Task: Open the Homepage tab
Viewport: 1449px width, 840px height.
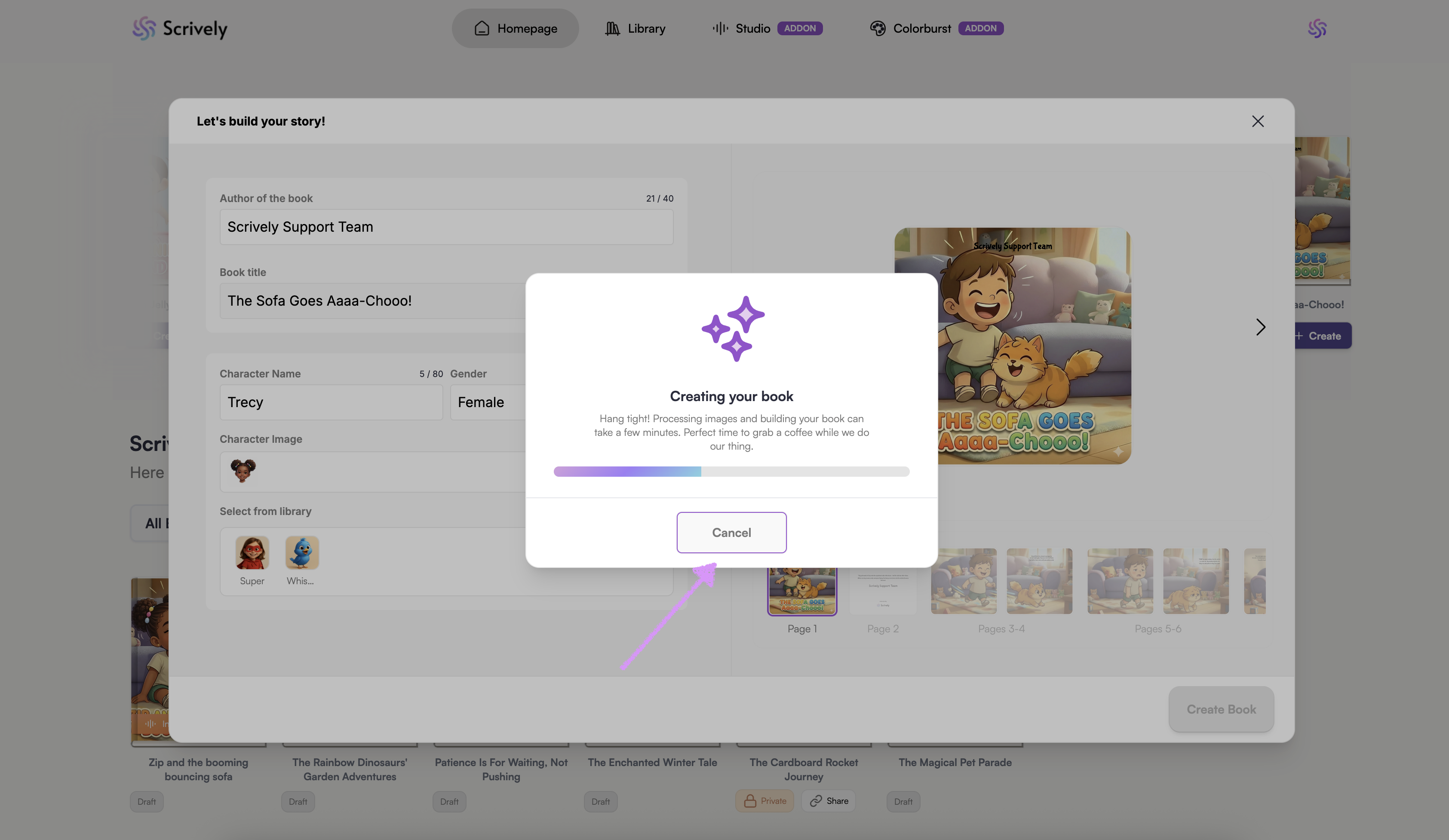Action: (x=515, y=28)
